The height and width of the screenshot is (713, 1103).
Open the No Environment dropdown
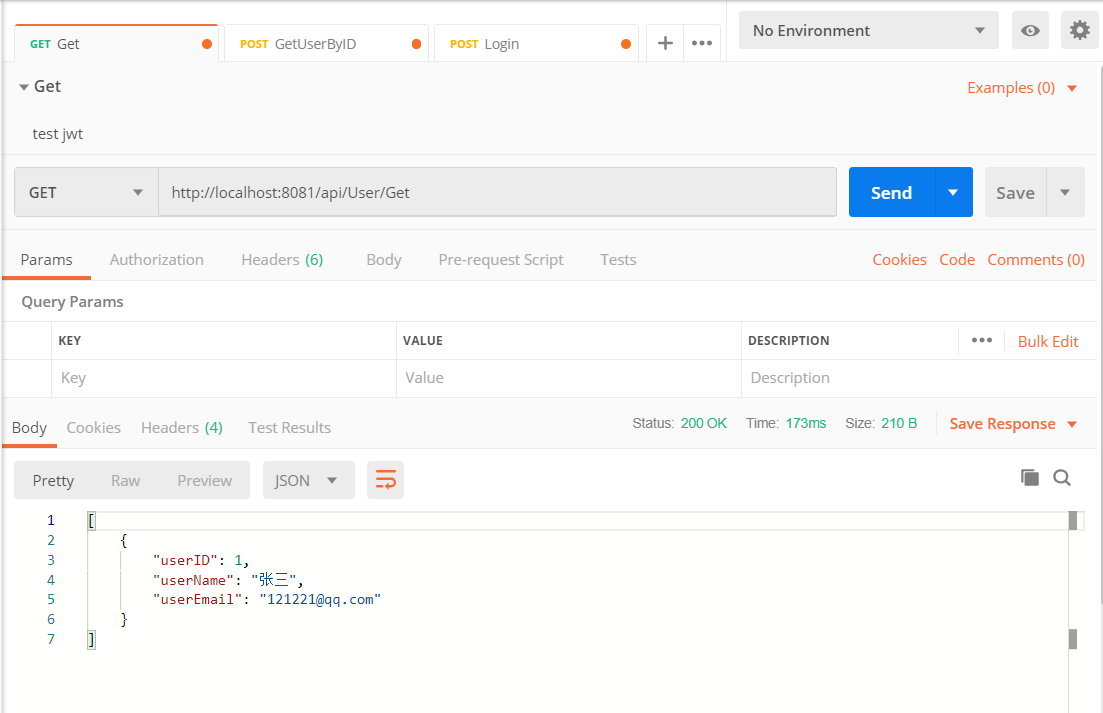[869, 30]
